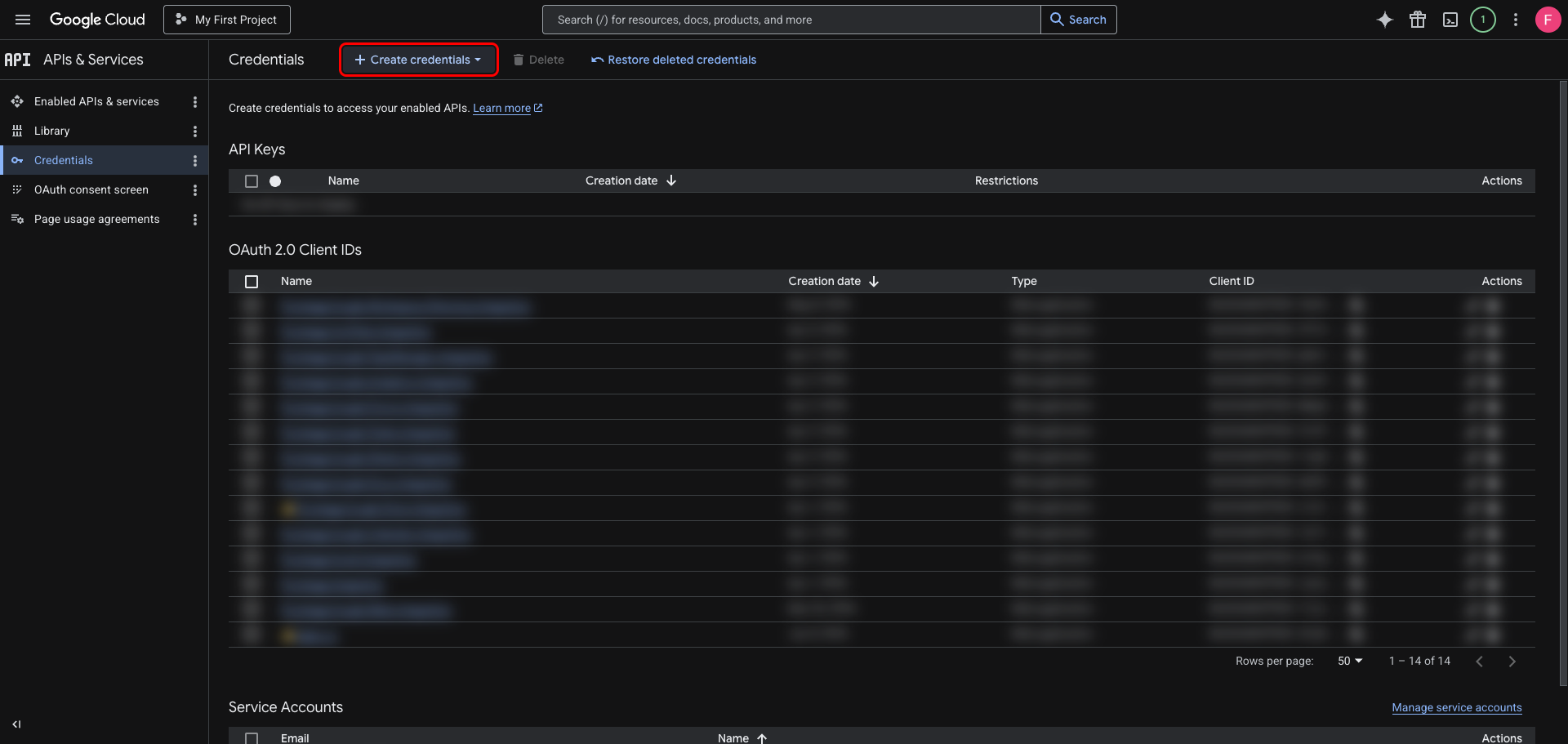Screen dimensions: 1568x744
Task: Go to next page of OAuth clients
Action: 1512,662
